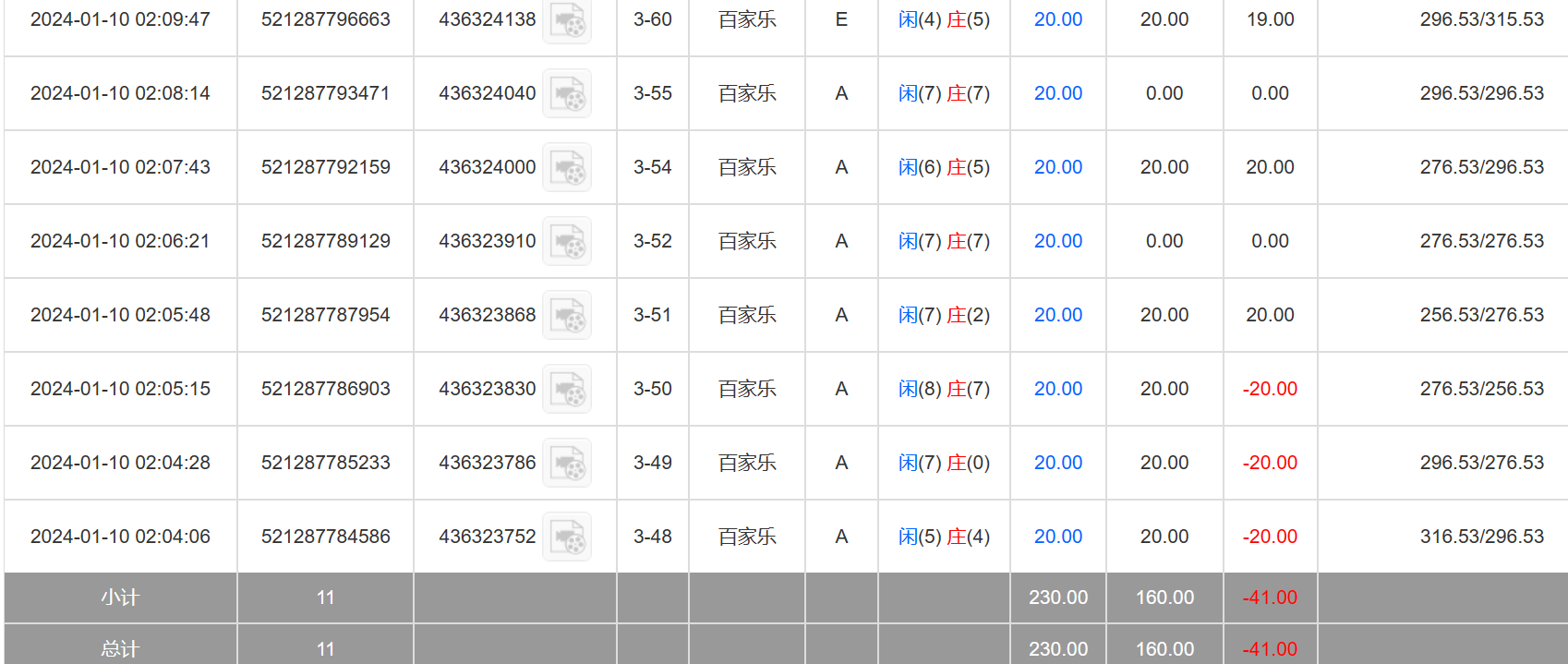This screenshot has width=1568, height=664.
Task: Select order number 521287793471
Action: point(326,93)
